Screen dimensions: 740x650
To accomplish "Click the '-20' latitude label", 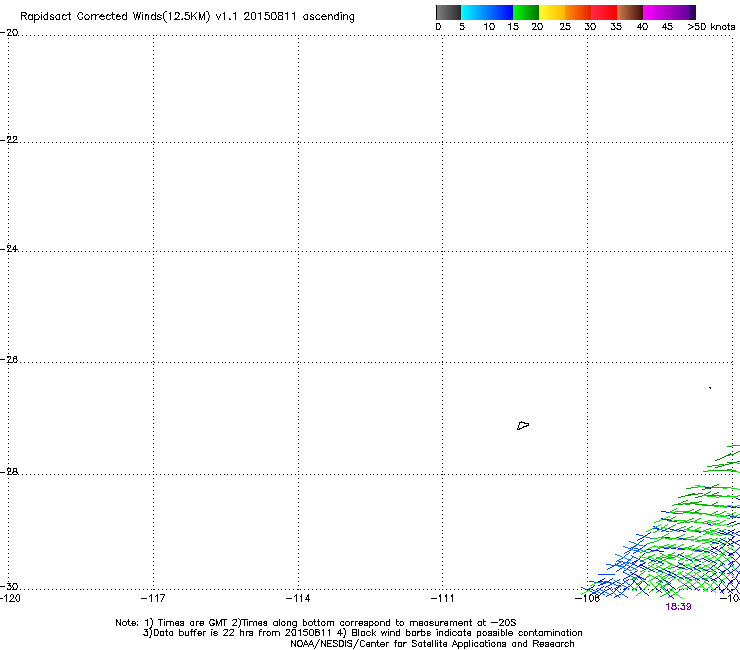I will click(x=9, y=33).
